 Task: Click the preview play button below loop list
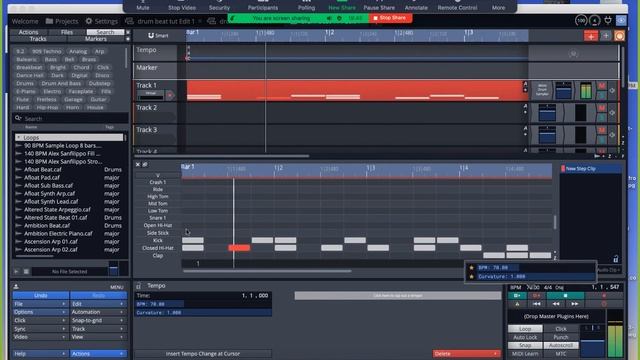17,271
